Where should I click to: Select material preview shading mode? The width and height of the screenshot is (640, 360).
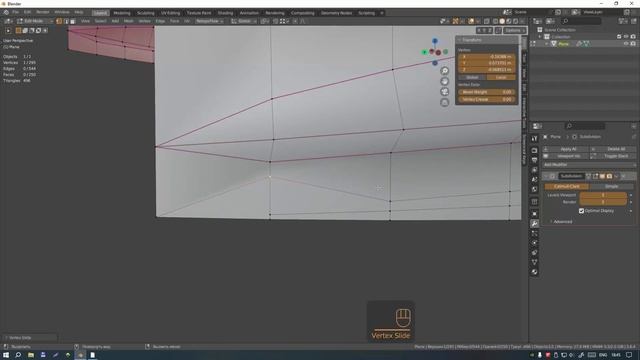pyautogui.click(x=509, y=21)
